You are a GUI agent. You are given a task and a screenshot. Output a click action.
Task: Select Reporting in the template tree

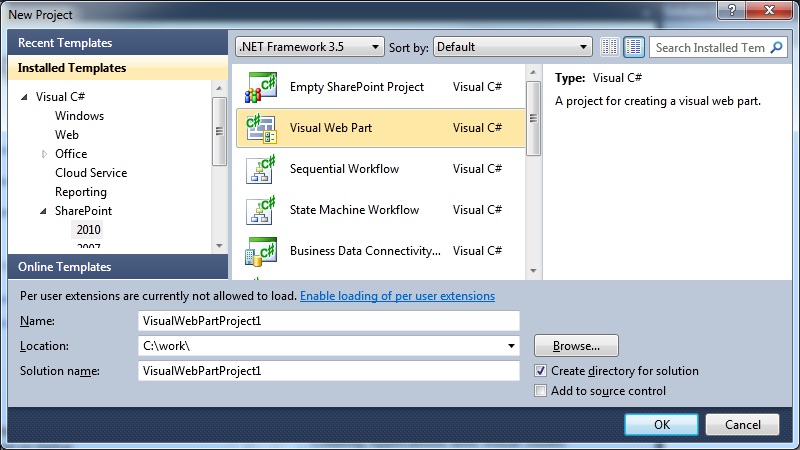pyautogui.click(x=81, y=192)
